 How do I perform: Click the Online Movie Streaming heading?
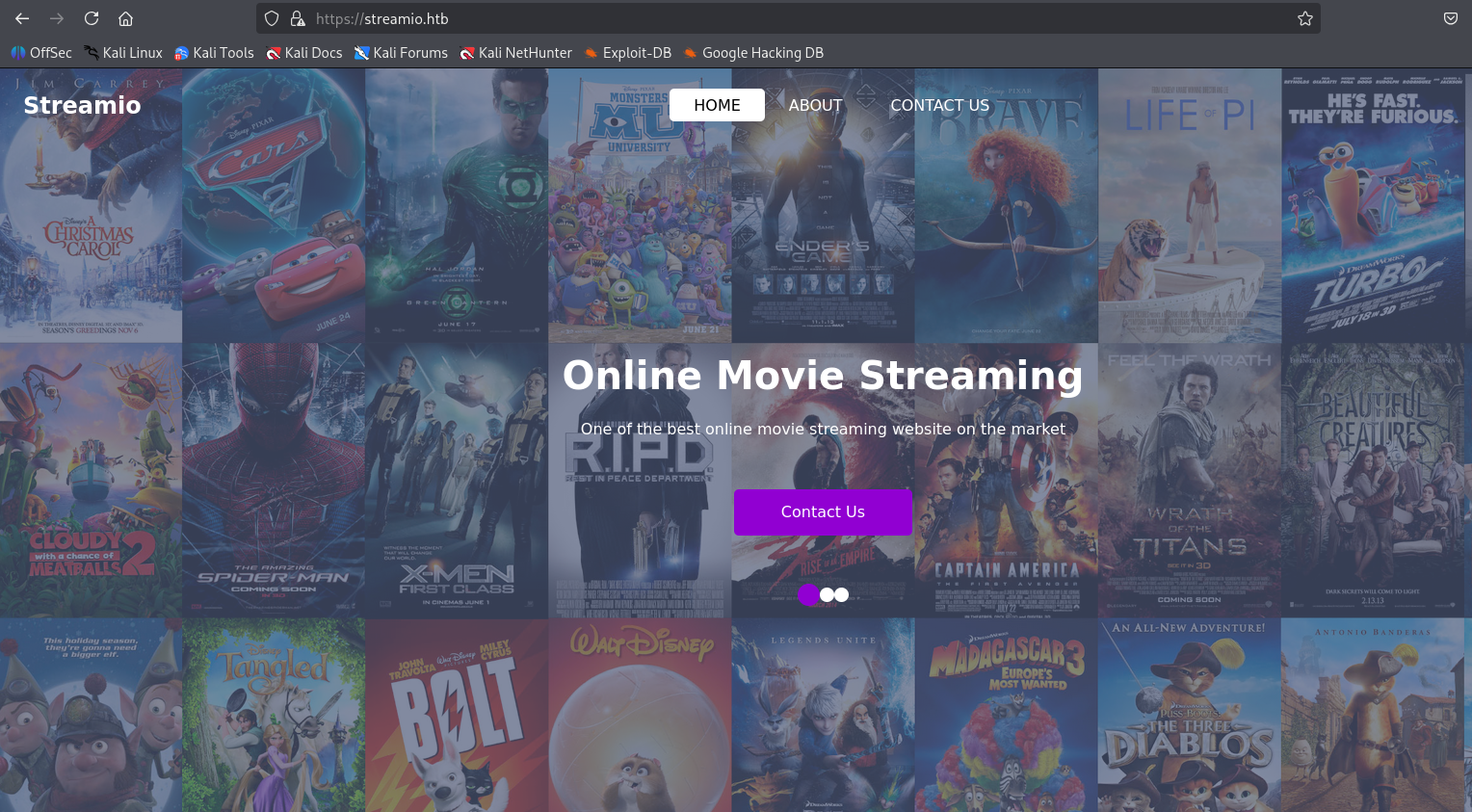pyautogui.click(x=823, y=376)
